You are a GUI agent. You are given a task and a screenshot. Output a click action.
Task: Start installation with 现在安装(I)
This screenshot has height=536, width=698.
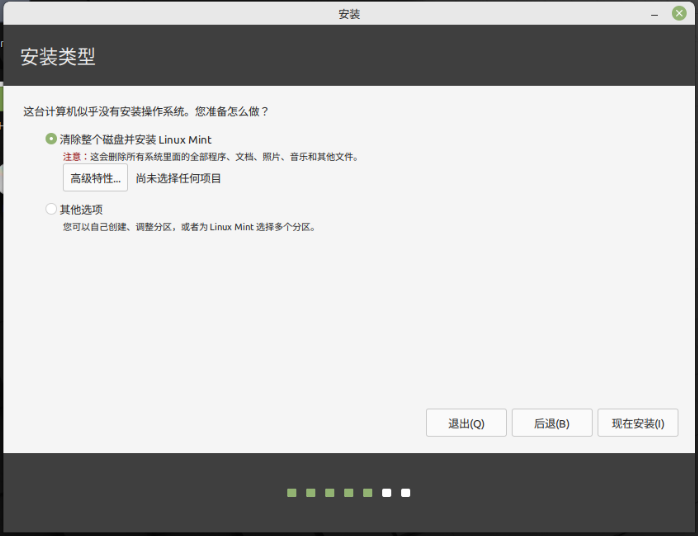pos(638,423)
